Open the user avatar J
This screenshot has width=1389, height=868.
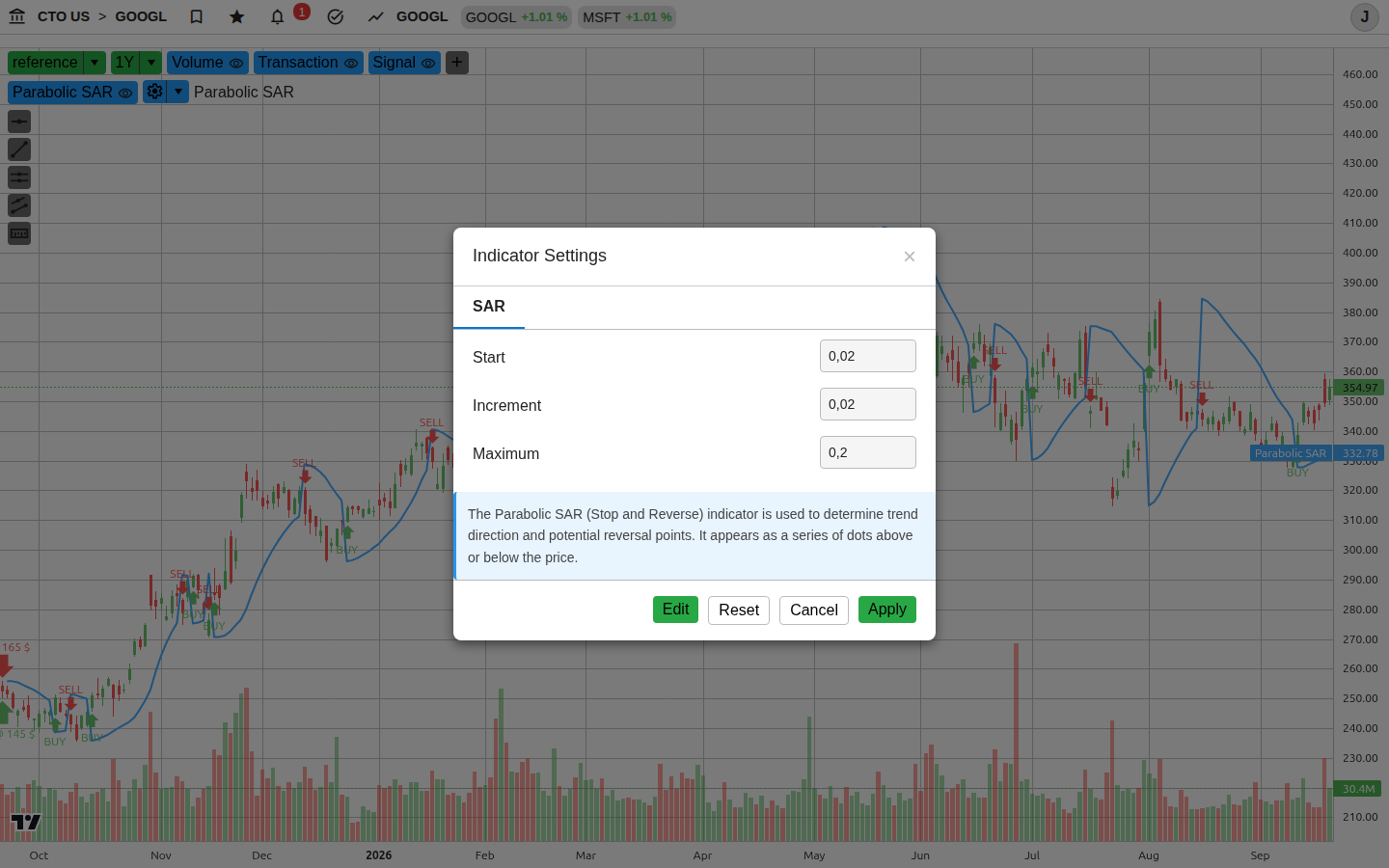[1364, 16]
